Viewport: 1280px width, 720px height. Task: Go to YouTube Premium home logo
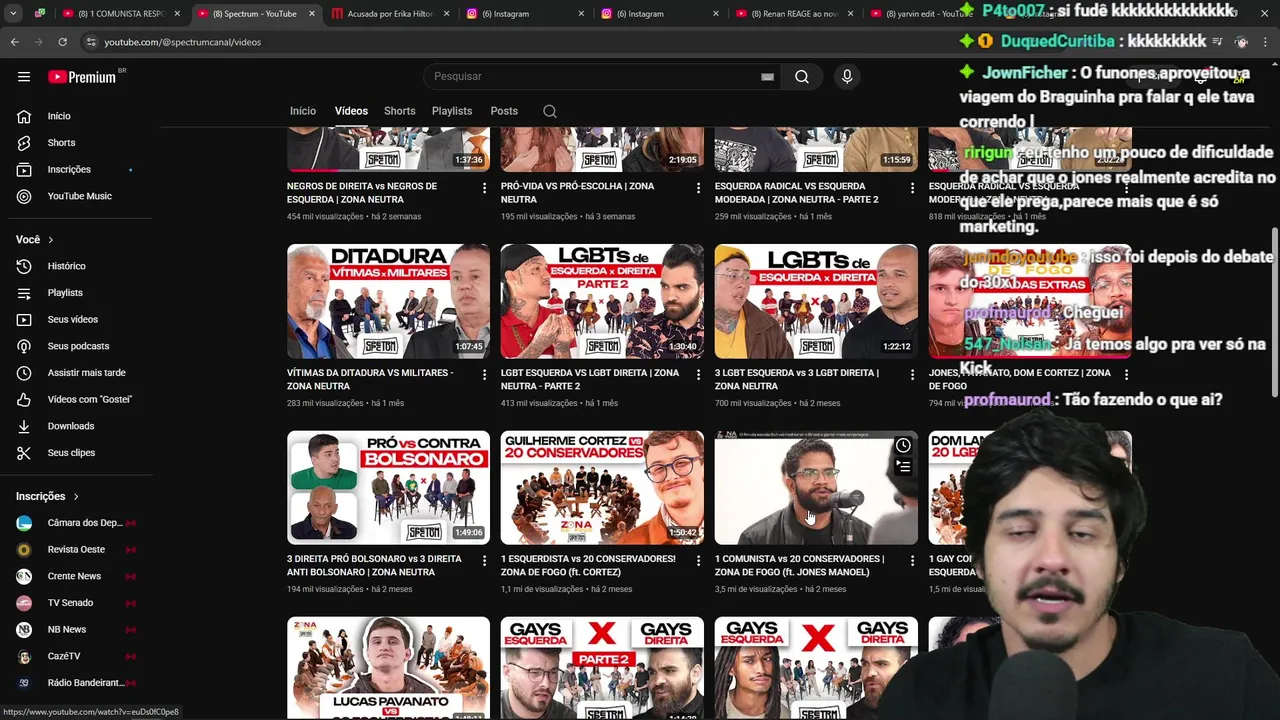[82, 77]
